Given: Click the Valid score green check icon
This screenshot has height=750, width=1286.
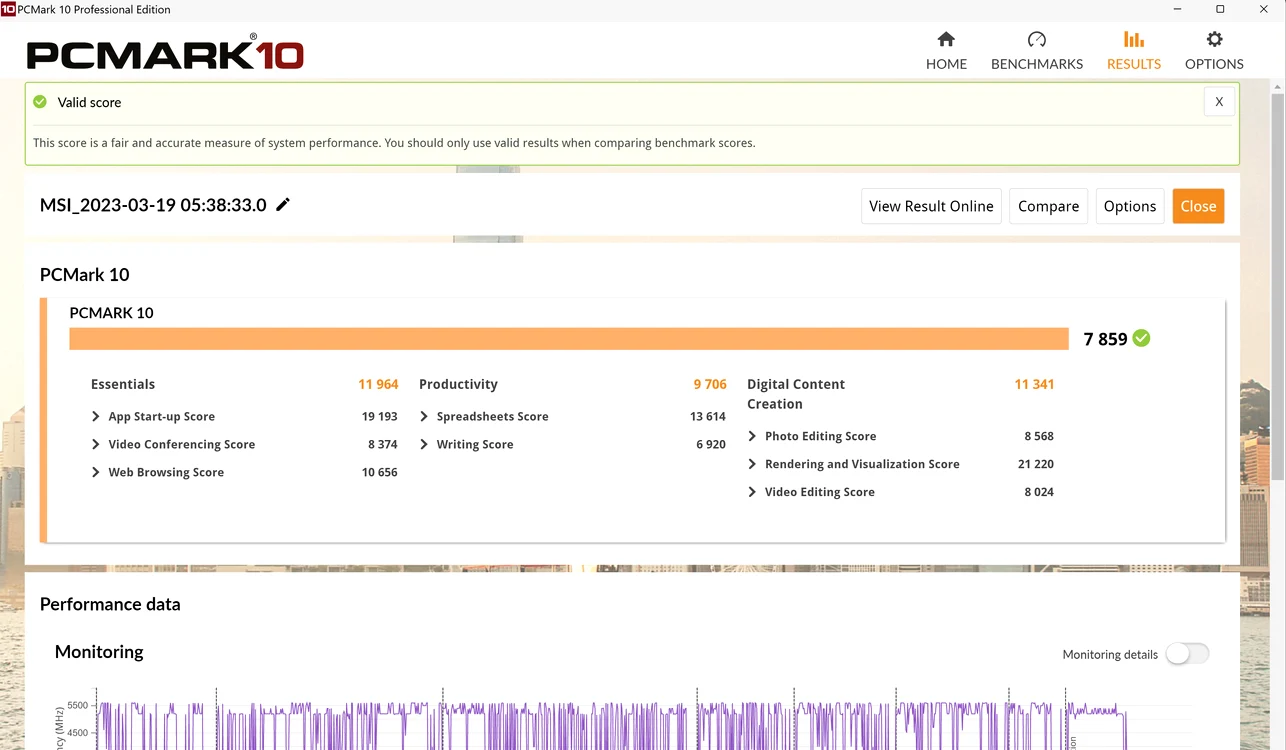Looking at the screenshot, I should (x=40, y=102).
